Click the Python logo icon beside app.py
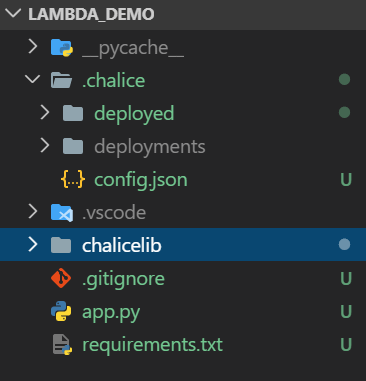Image resolution: width=366 pixels, height=381 pixels. [x=61, y=311]
